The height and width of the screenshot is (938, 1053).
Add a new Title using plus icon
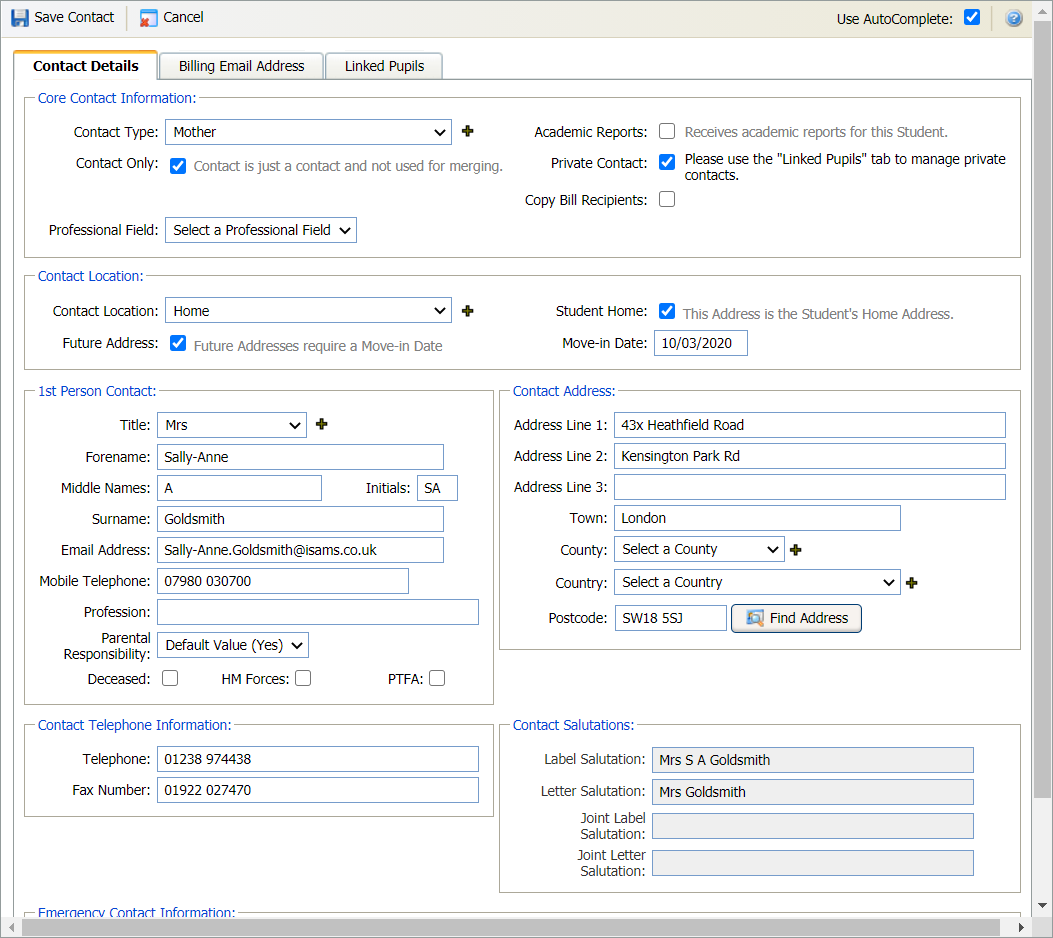[x=321, y=424]
